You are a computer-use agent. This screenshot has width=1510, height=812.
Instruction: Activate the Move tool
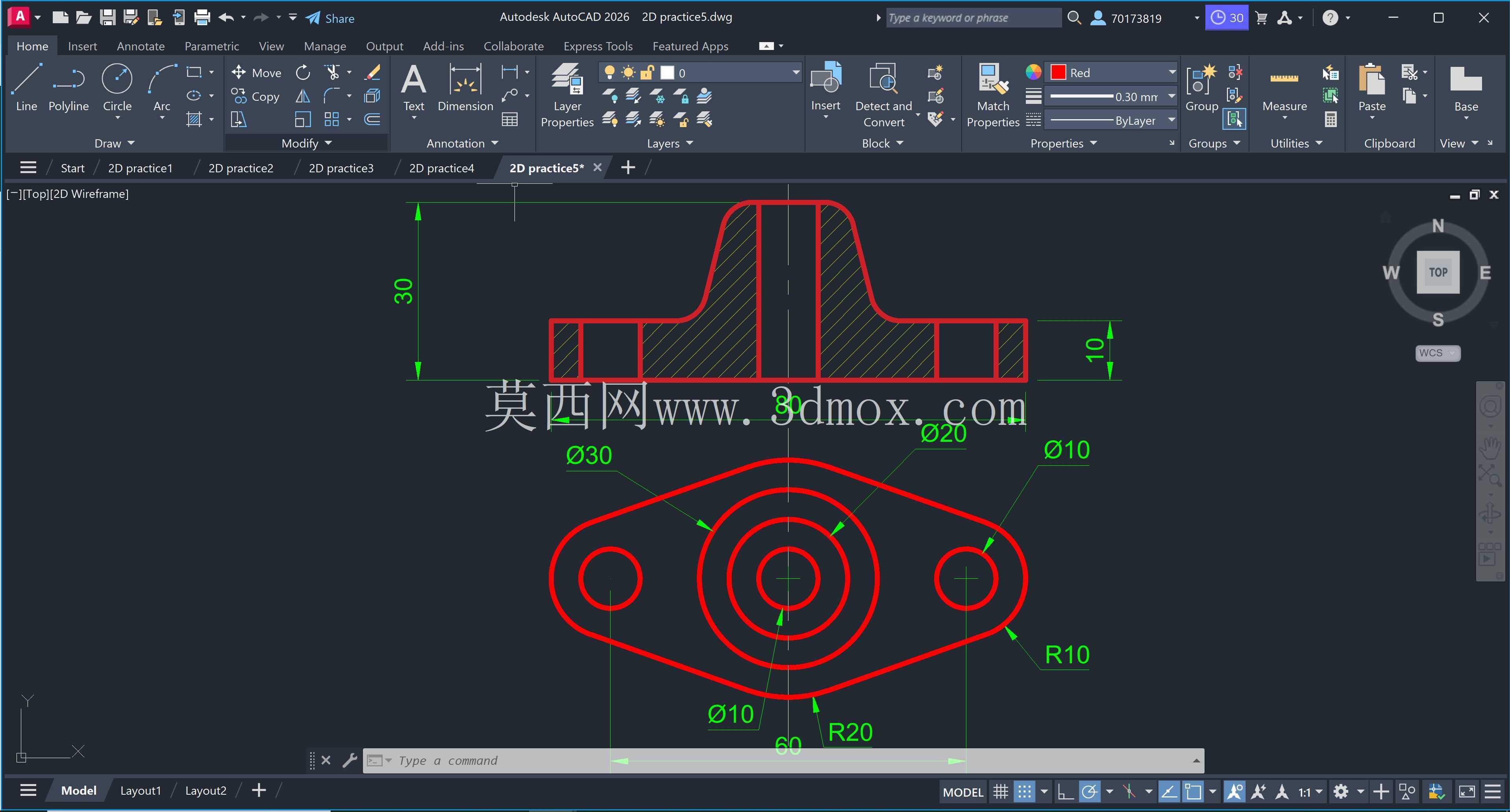coord(257,73)
